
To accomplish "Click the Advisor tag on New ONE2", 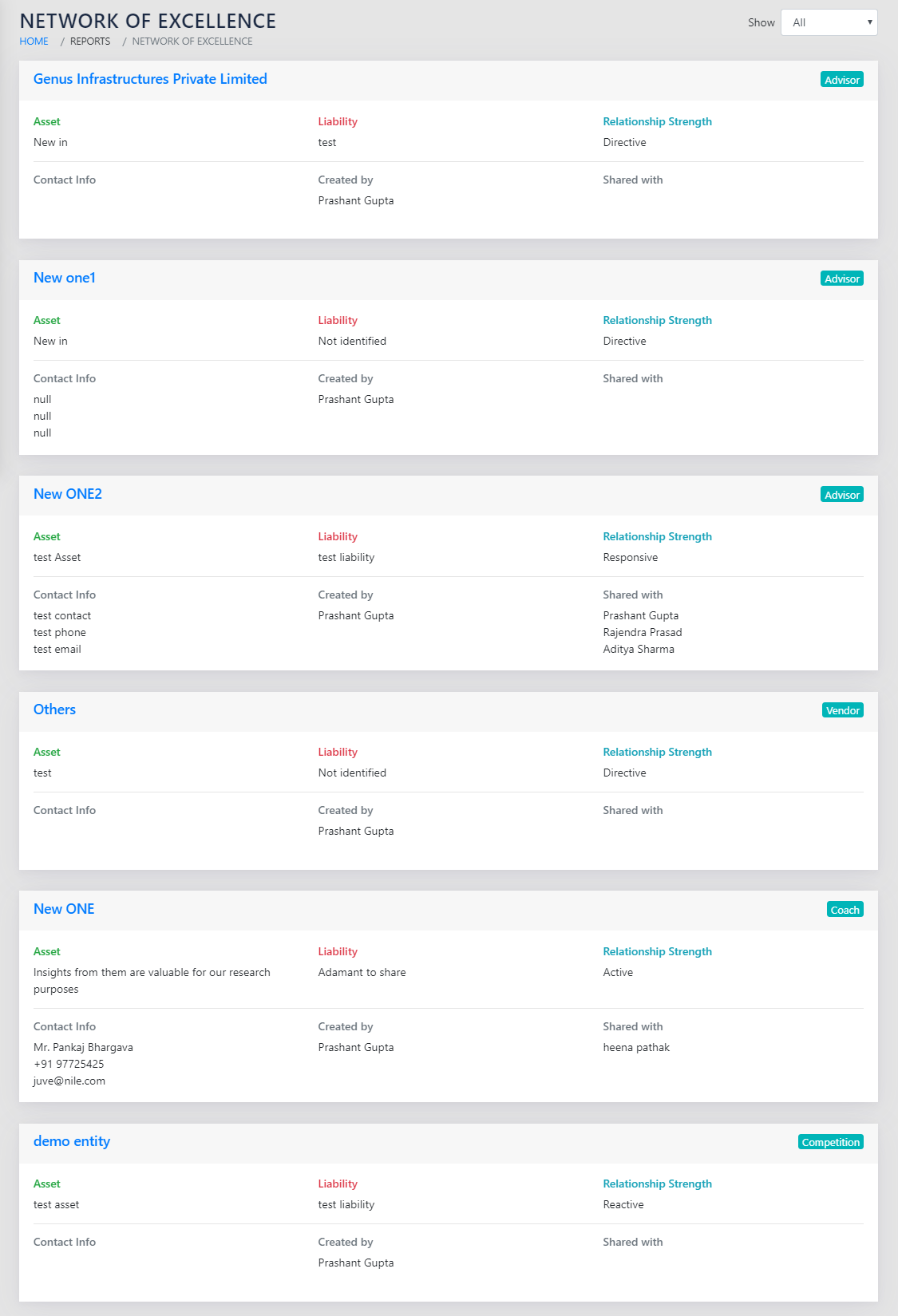I will coord(841,495).
